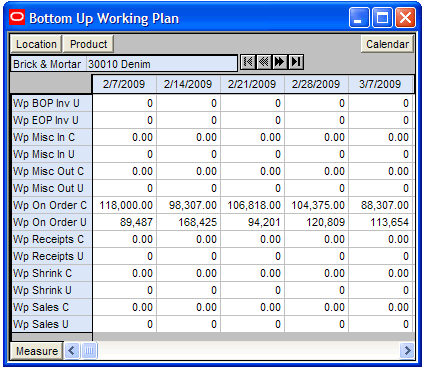423x369 pixels.
Task: Select the 2/7/2009 column header
Action: coord(124,84)
